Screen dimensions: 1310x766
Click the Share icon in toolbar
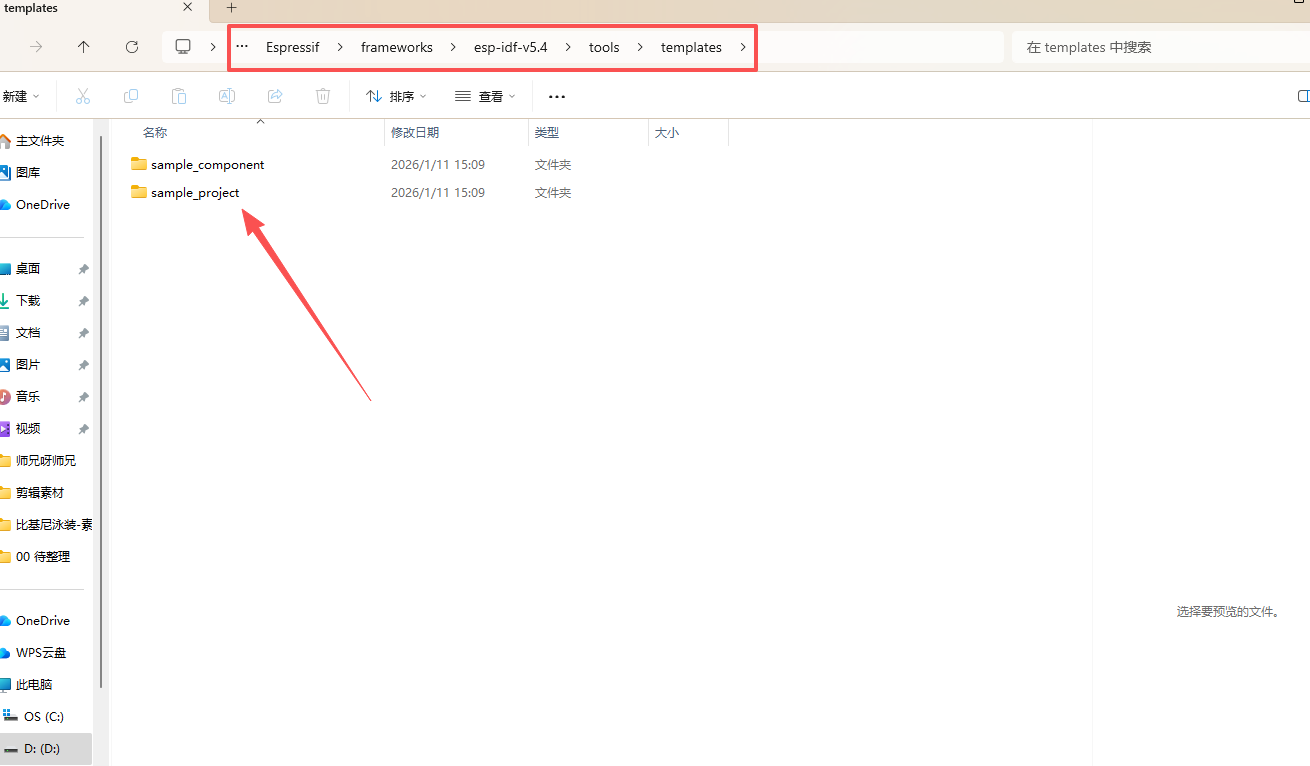coord(275,96)
